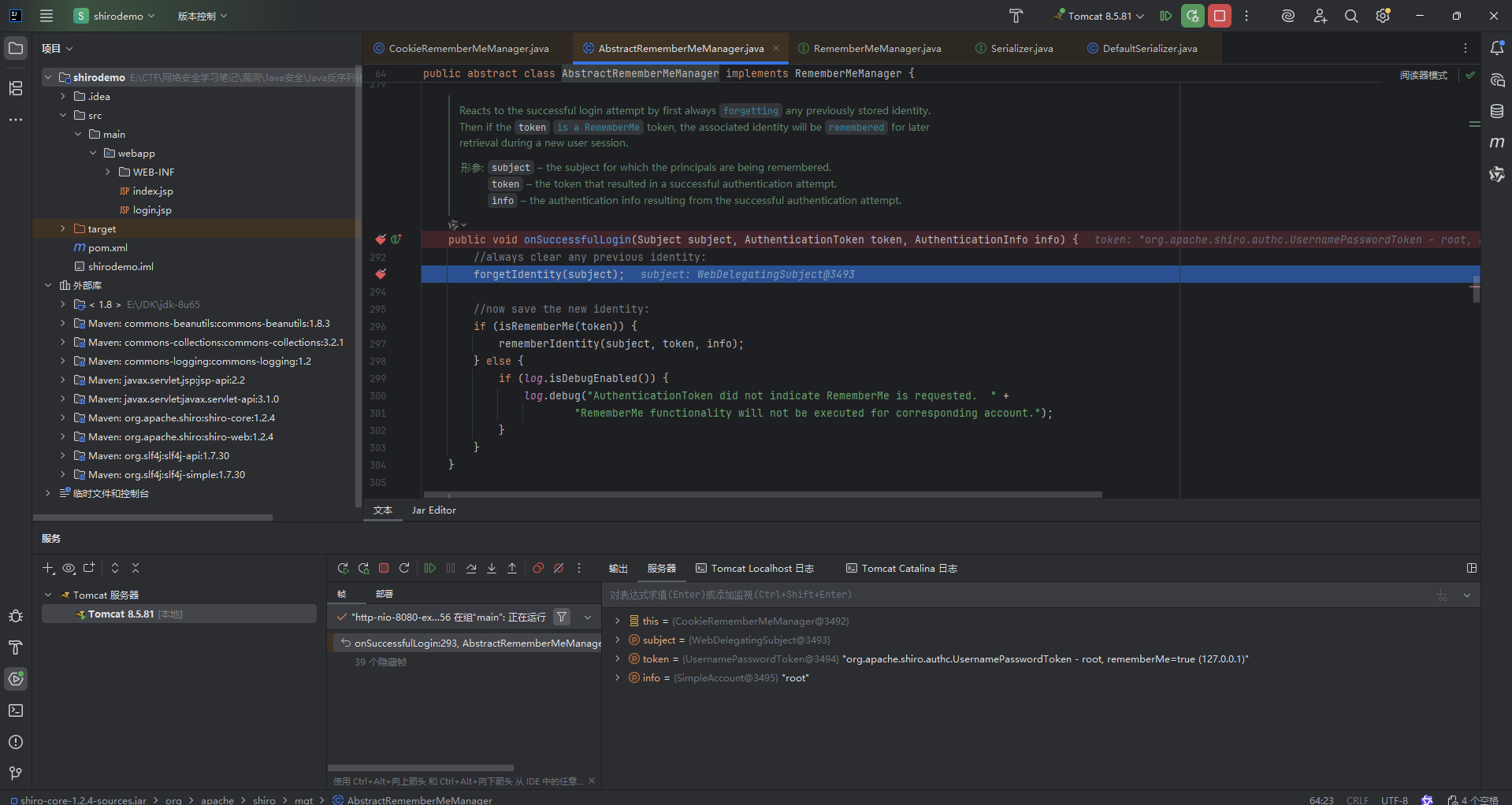1512x805 pixels.
Task: Click the Step Over debugger icon
Action: (471, 568)
